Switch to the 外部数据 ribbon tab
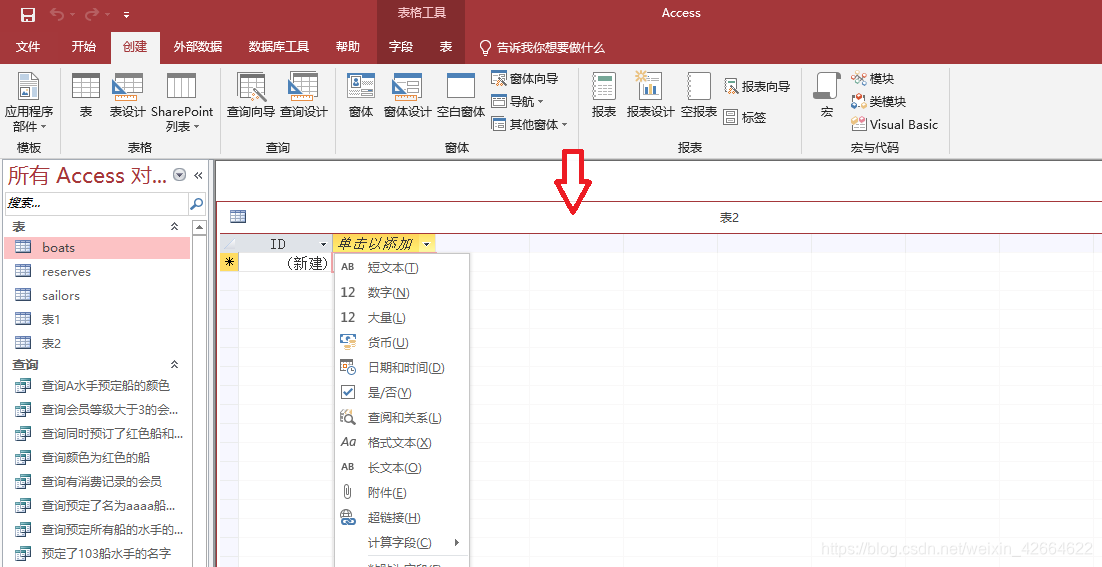The image size is (1102, 567). point(197,47)
